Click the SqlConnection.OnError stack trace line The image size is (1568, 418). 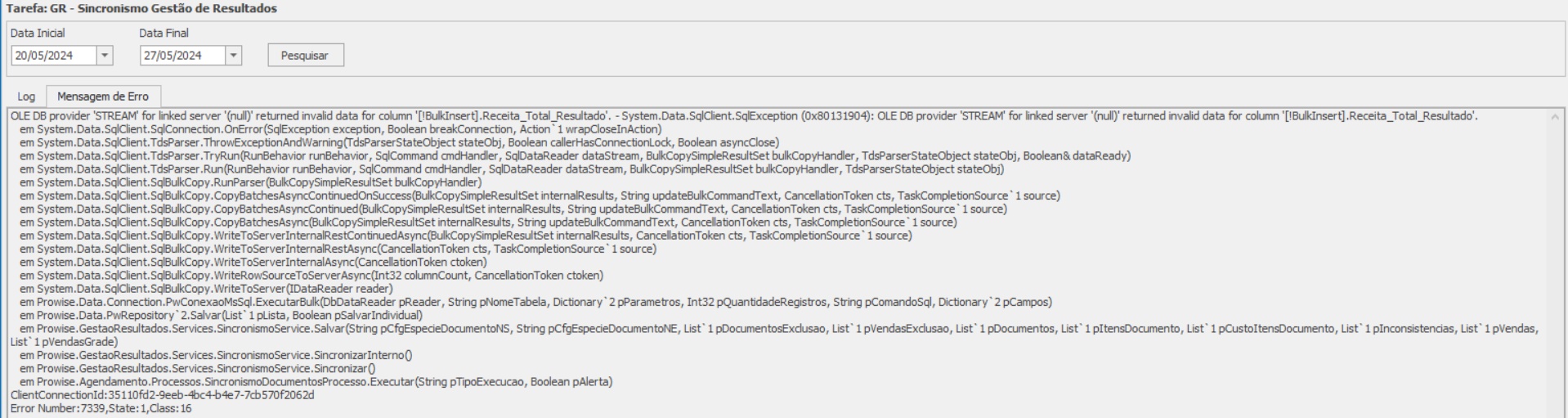click(340, 129)
